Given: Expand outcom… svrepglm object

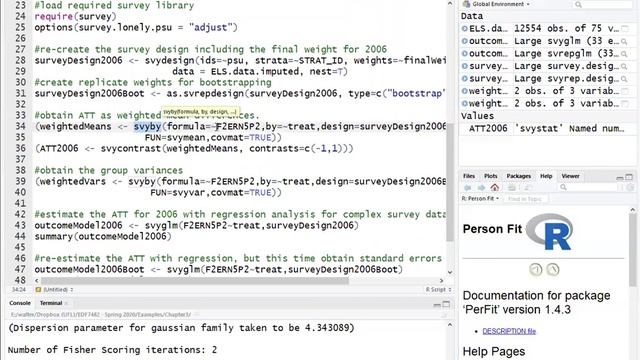Looking at the screenshot, I should click(464, 54).
